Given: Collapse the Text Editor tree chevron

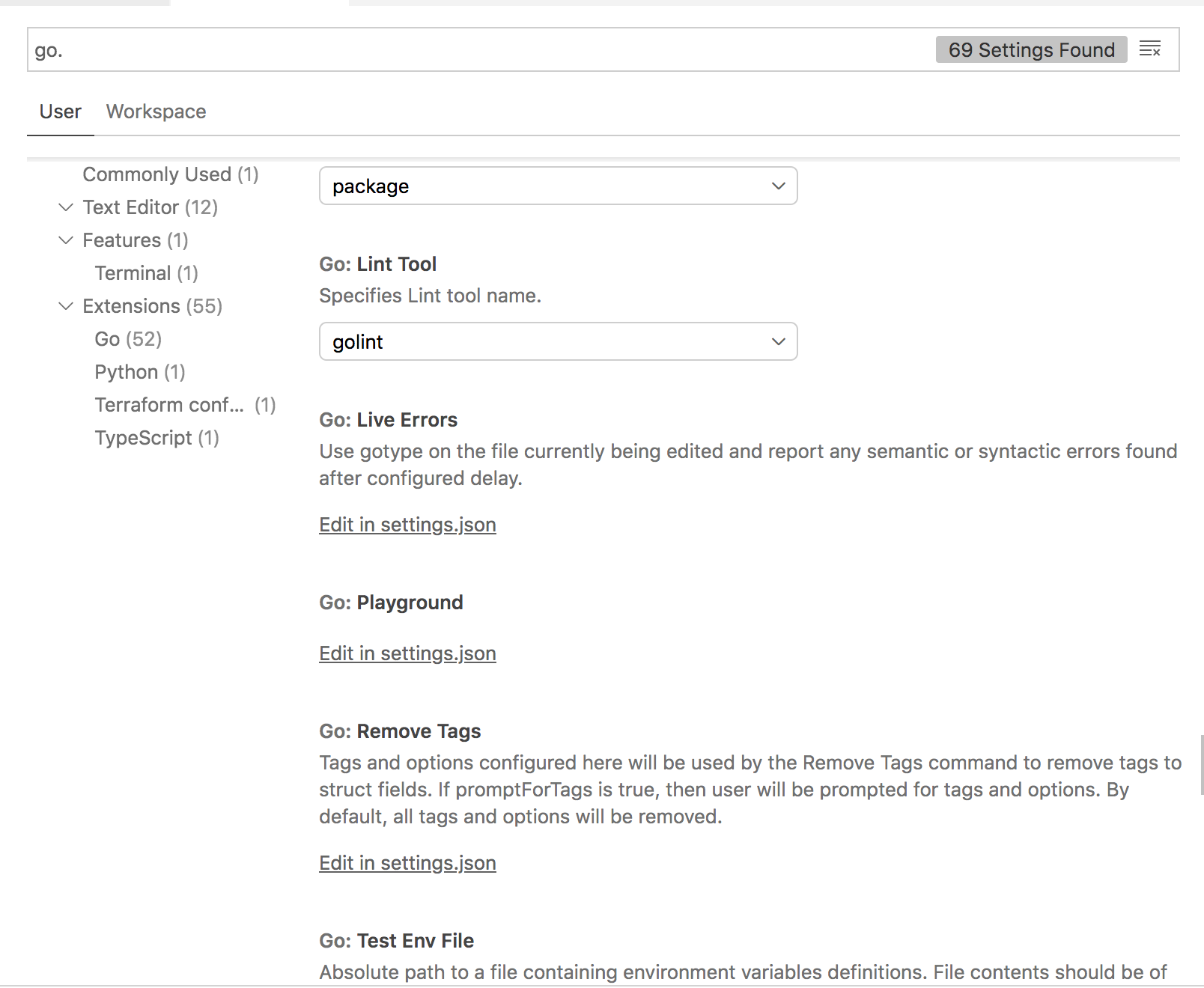Looking at the screenshot, I should coord(66,207).
